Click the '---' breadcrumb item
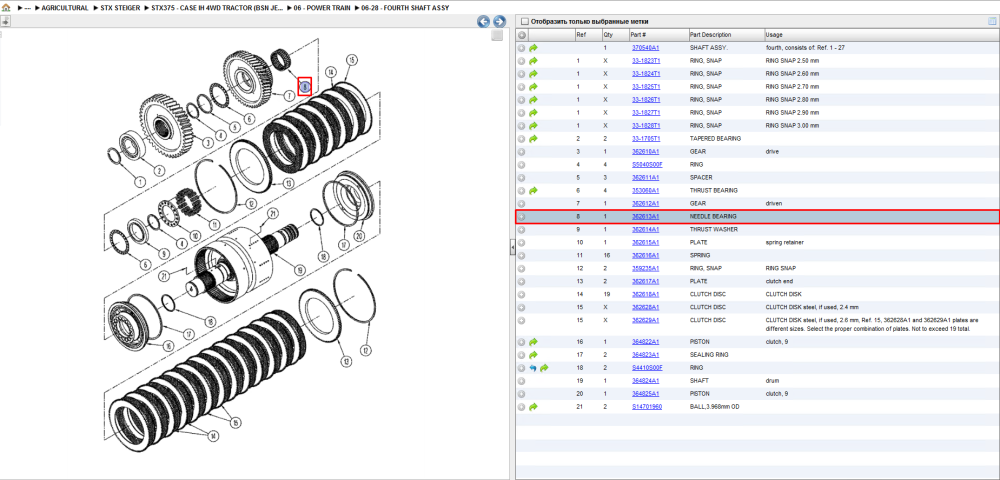1000x480 pixels. 27,8
